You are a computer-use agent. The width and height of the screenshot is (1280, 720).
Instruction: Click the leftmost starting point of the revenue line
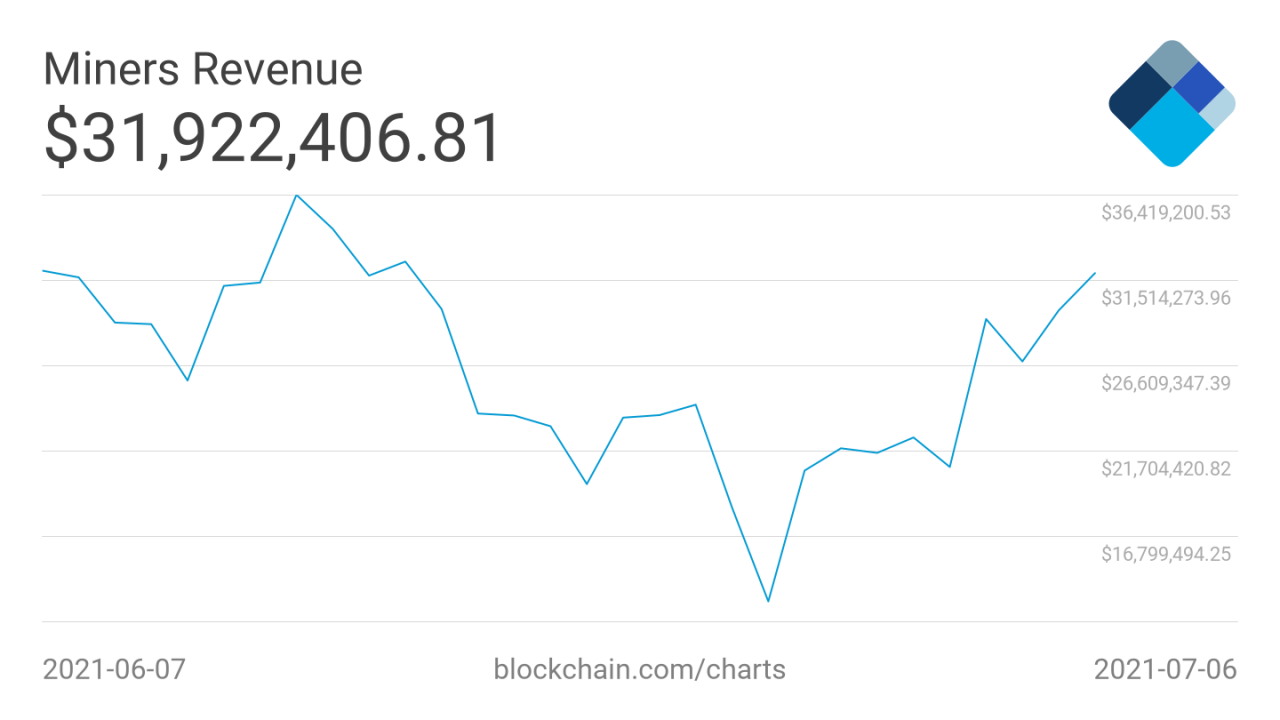43,271
